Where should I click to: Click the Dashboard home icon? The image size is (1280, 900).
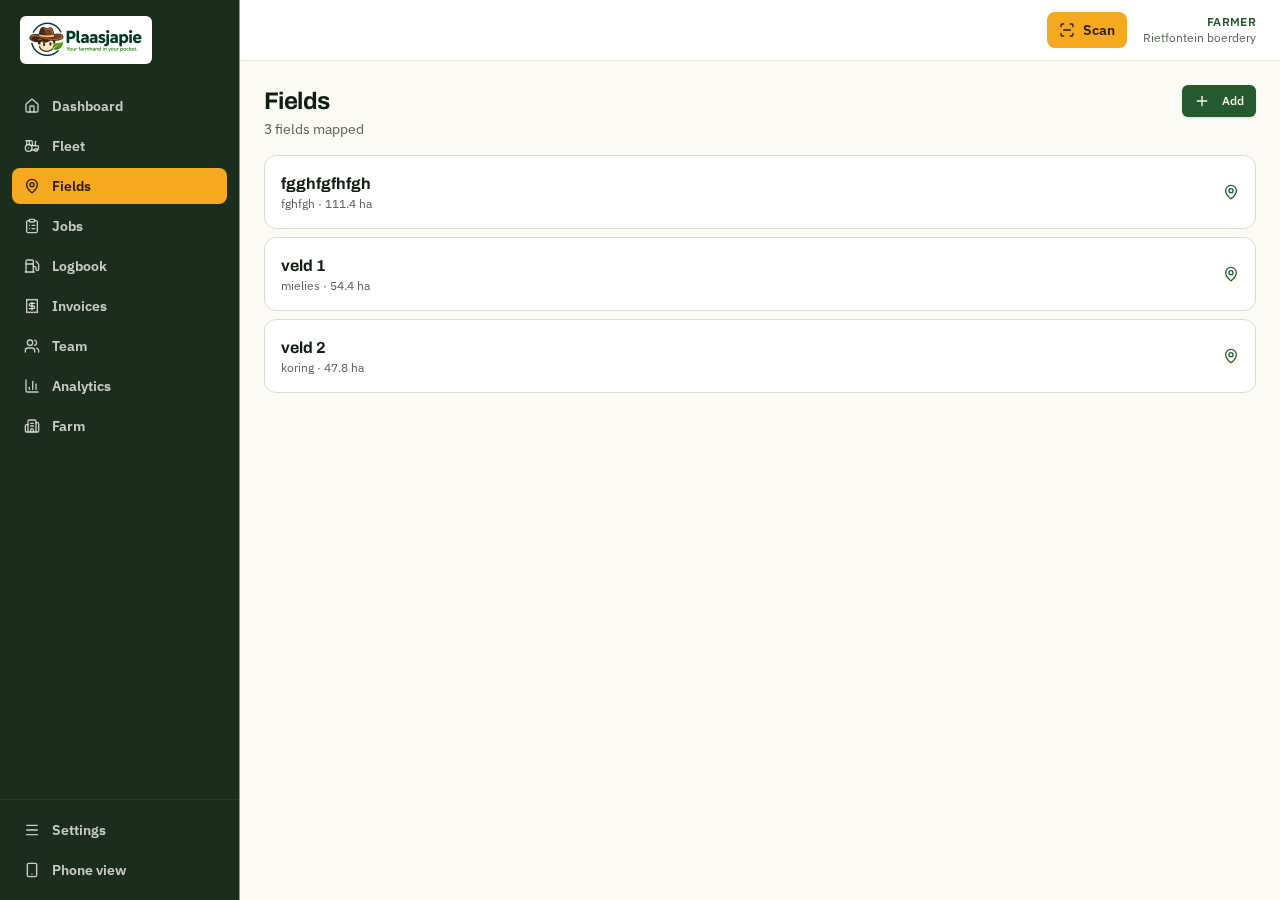tap(32, 106)
